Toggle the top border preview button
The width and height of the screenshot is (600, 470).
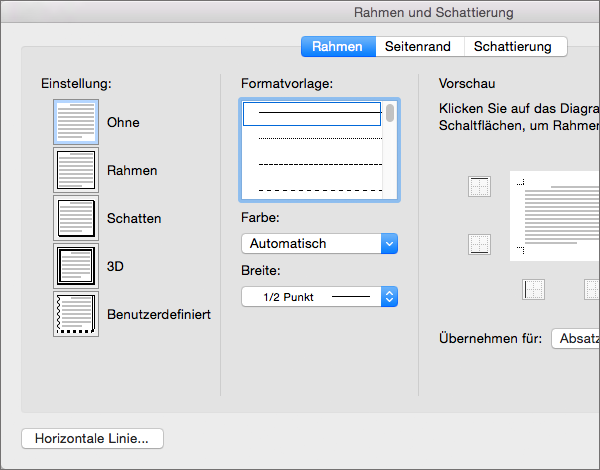point(479,187)
